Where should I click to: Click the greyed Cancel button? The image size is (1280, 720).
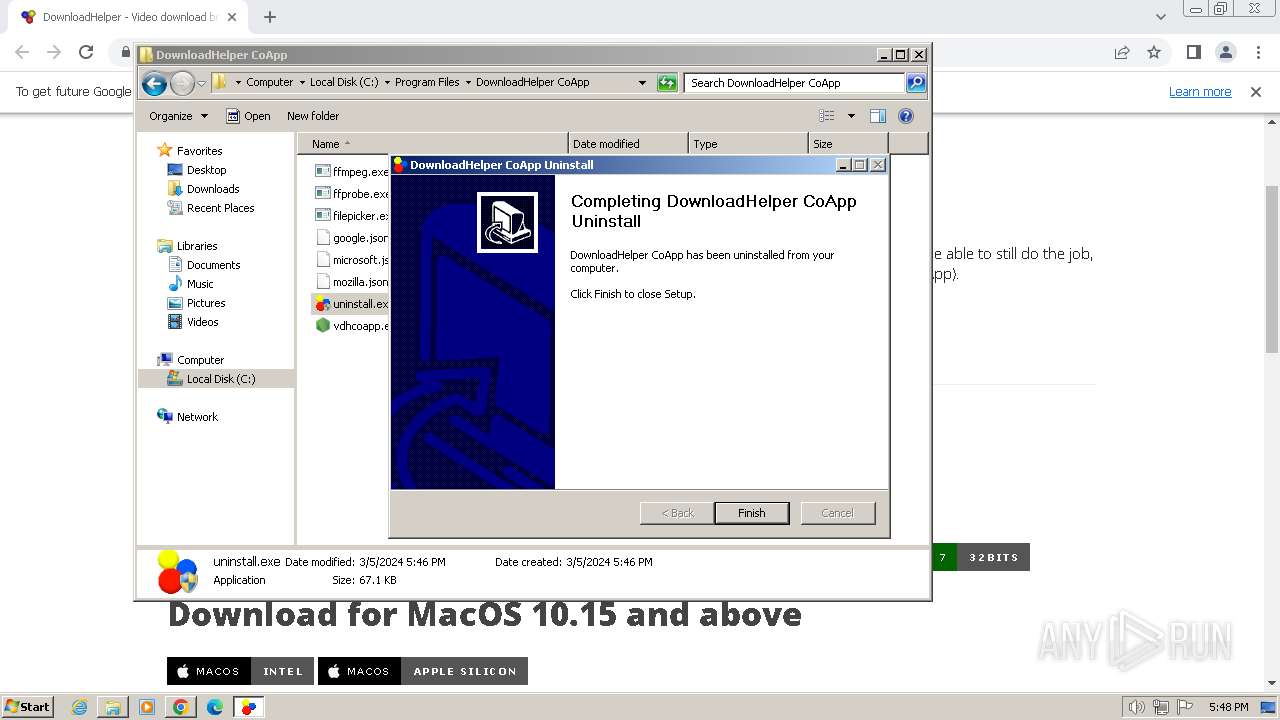tap(837, 513)
